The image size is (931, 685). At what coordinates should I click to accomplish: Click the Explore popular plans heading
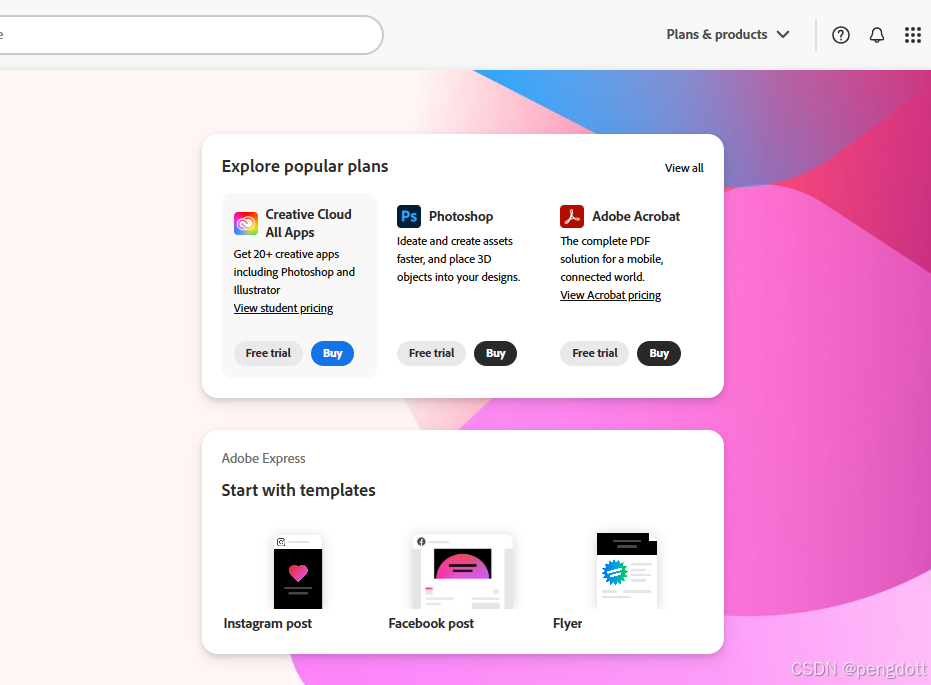pyautogui.click(x=305, y=166)
